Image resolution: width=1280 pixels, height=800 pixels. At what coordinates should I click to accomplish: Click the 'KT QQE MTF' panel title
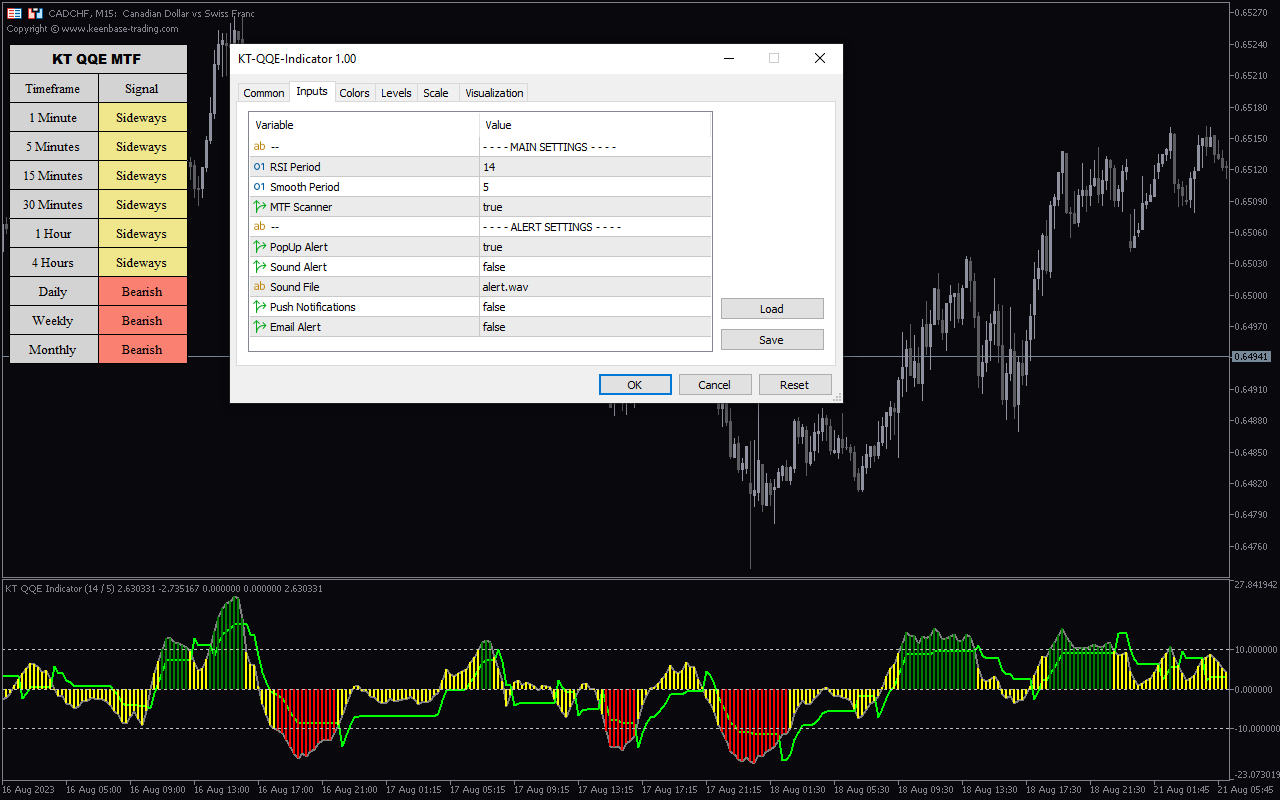[98, 59]
